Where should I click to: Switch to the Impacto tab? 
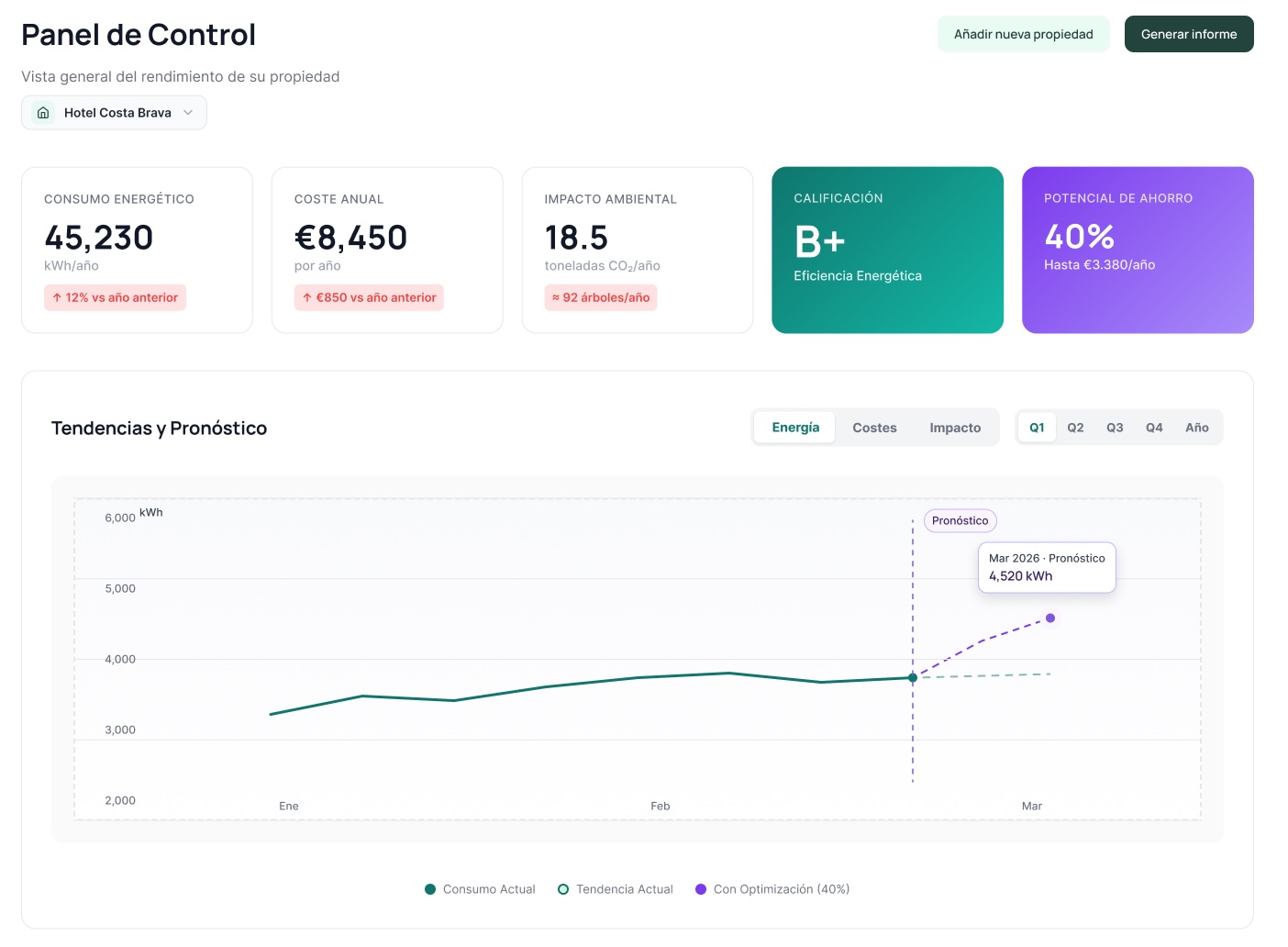pyautogui.click(x=955, y=428)
